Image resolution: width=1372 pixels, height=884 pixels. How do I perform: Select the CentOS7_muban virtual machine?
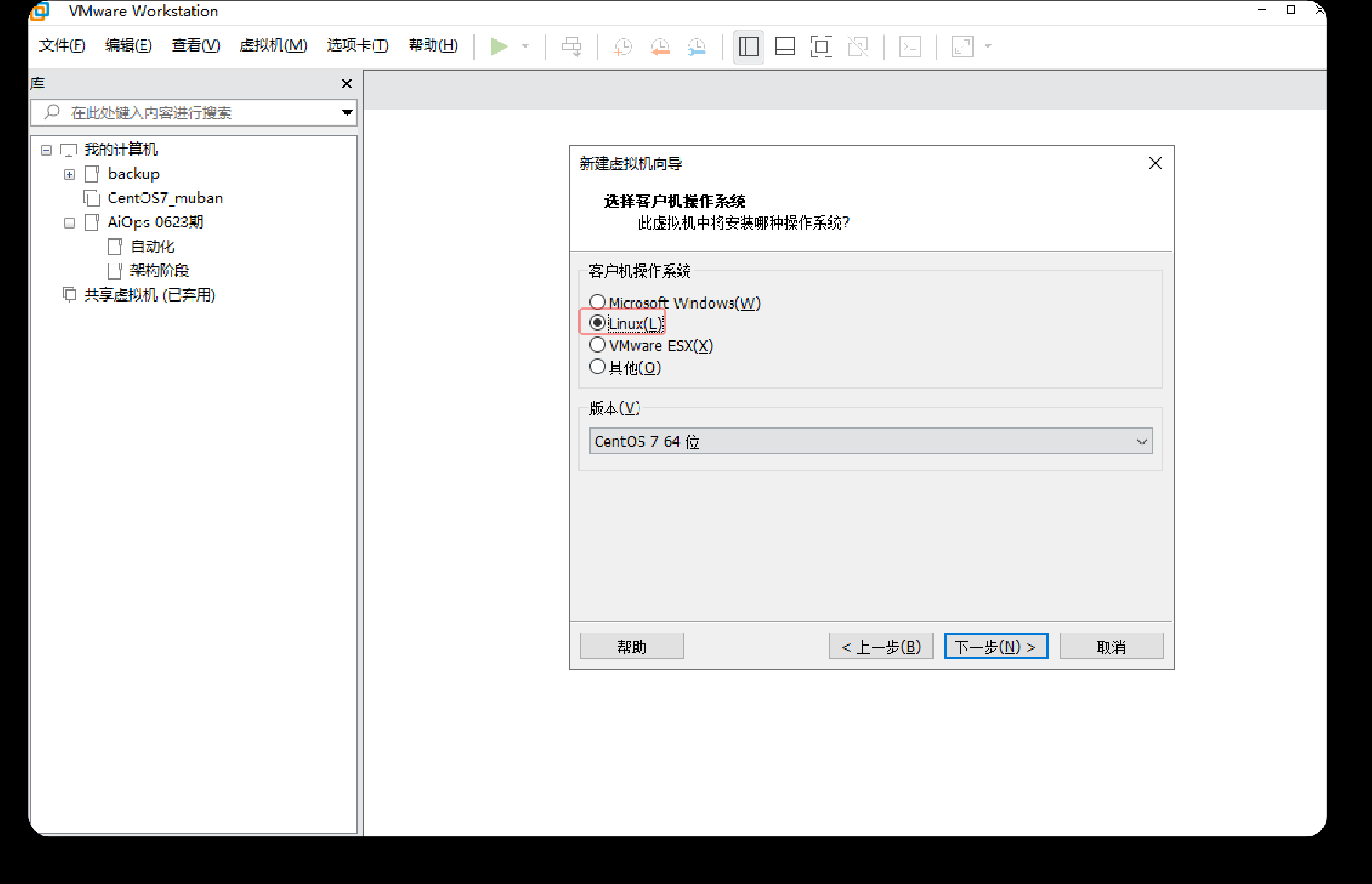point(165,198)
